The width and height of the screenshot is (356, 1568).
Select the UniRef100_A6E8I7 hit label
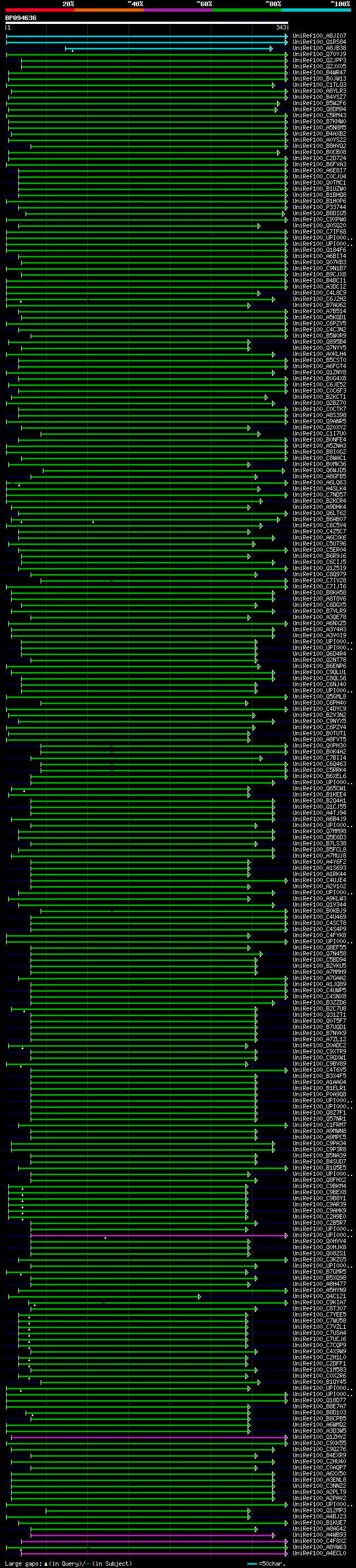319,170
